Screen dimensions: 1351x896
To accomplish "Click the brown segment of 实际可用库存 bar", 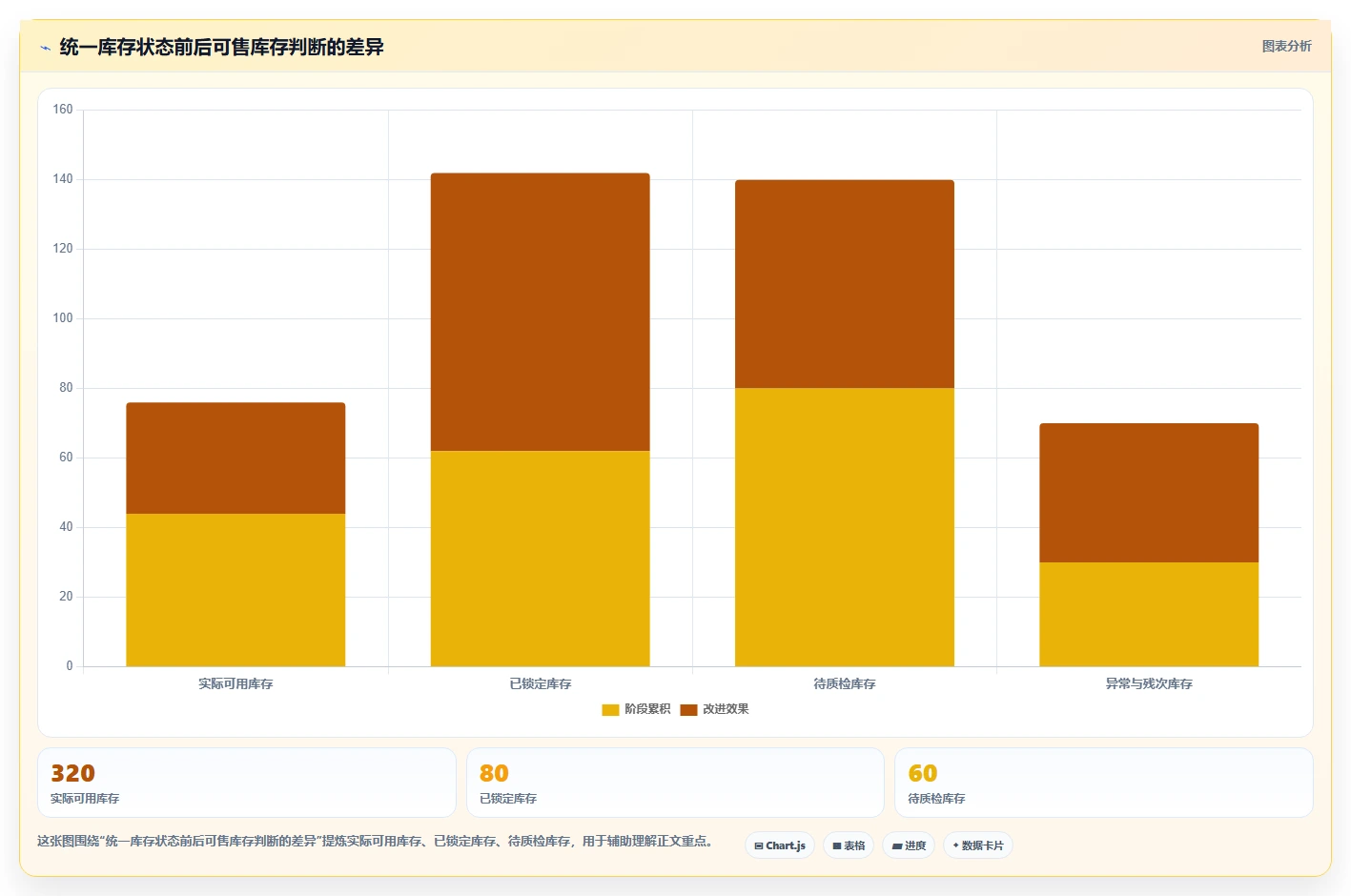I will tap(235, 458).
